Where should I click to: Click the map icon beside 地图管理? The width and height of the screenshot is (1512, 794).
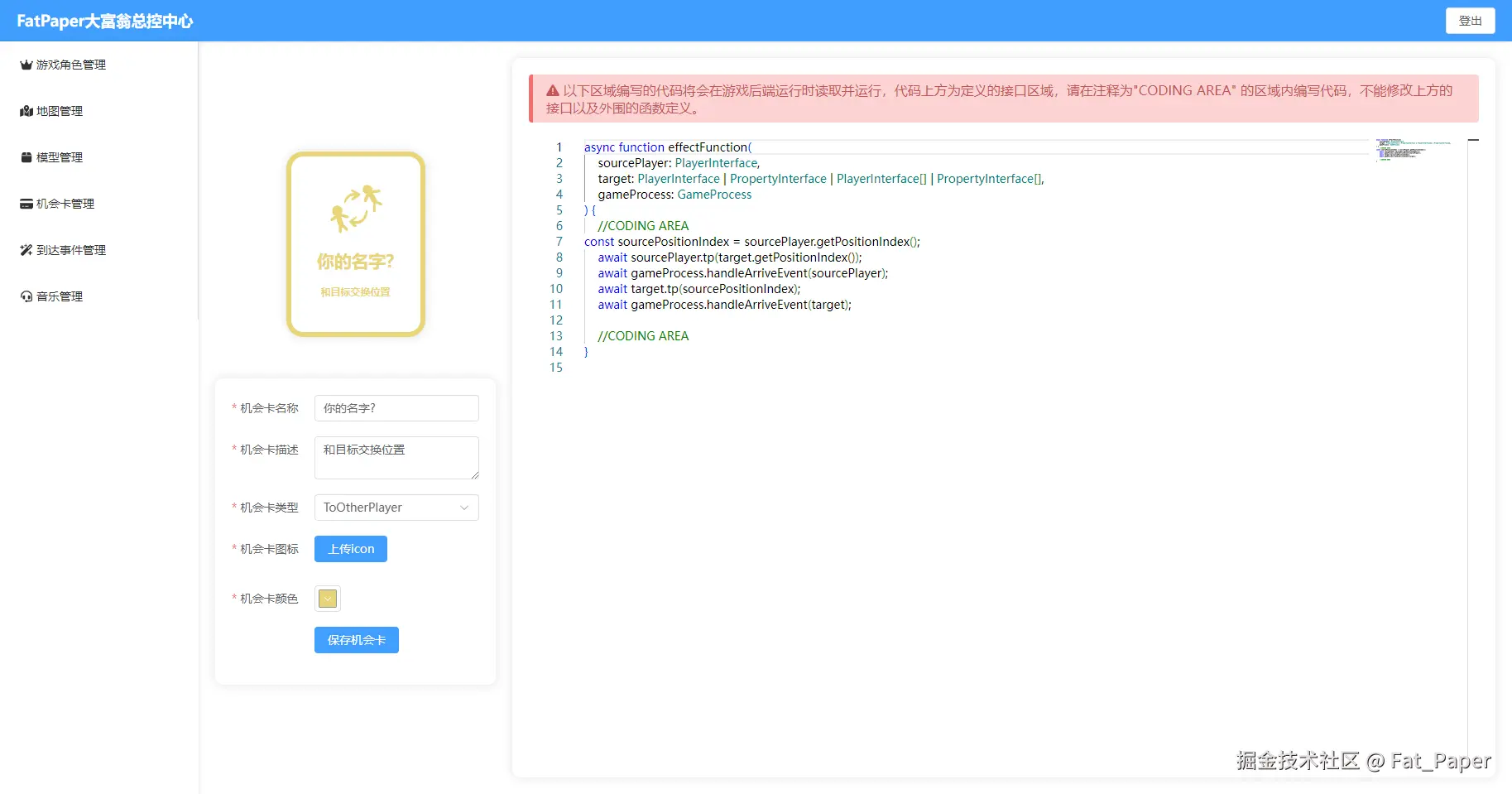[x=26, y=111]
